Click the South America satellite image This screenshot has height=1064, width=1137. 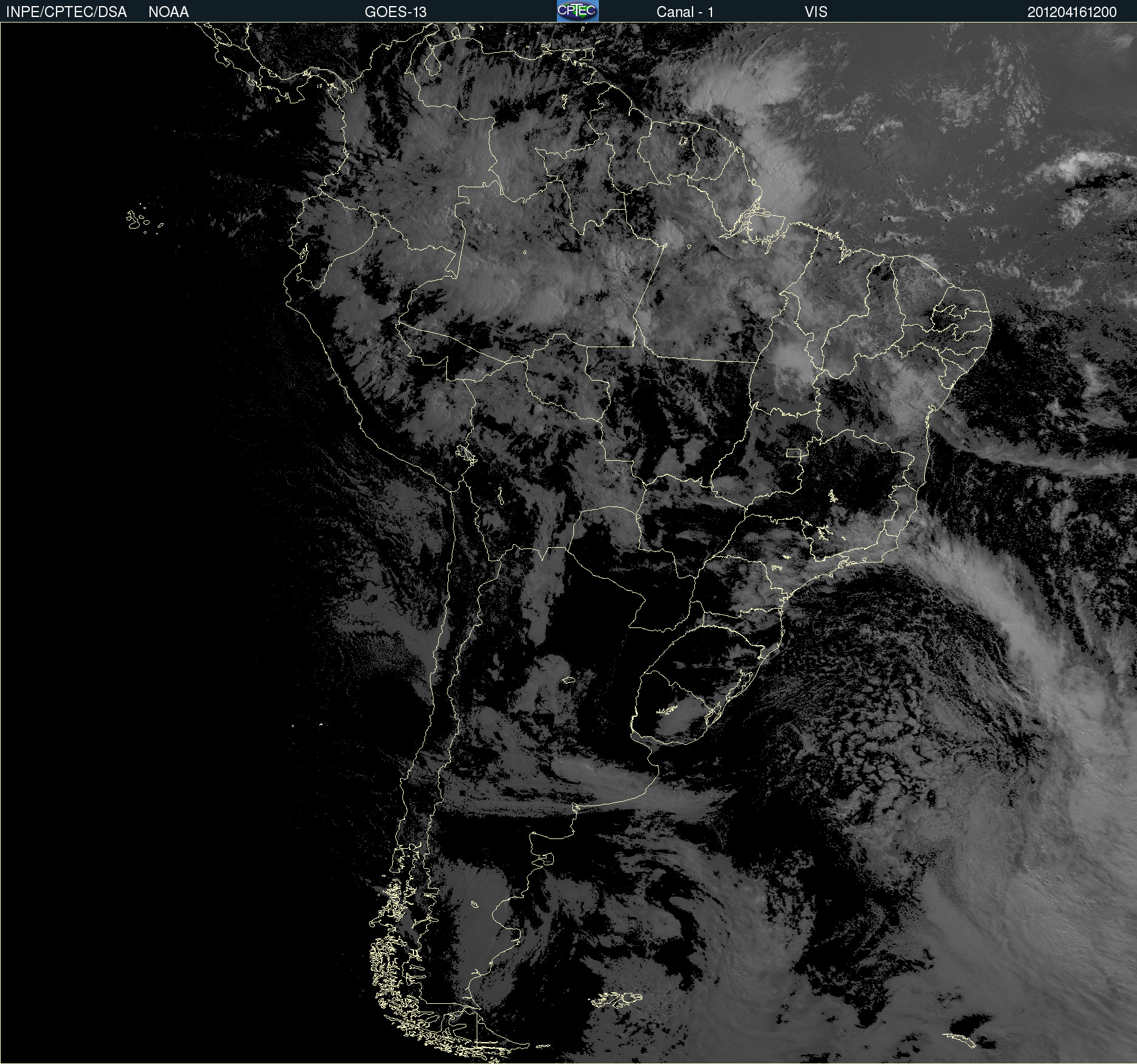568,543
